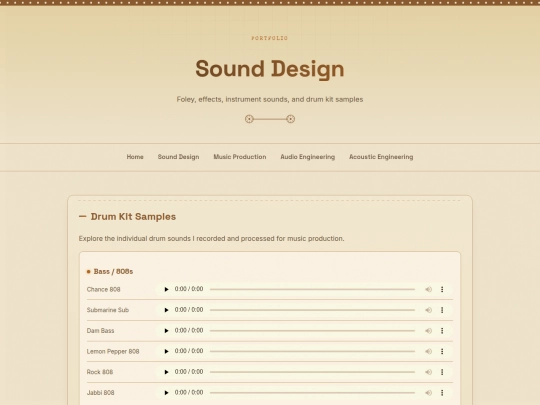The image size is (540, 405).
Task: Click the Sound Design page title
Action: click(270, 69)
